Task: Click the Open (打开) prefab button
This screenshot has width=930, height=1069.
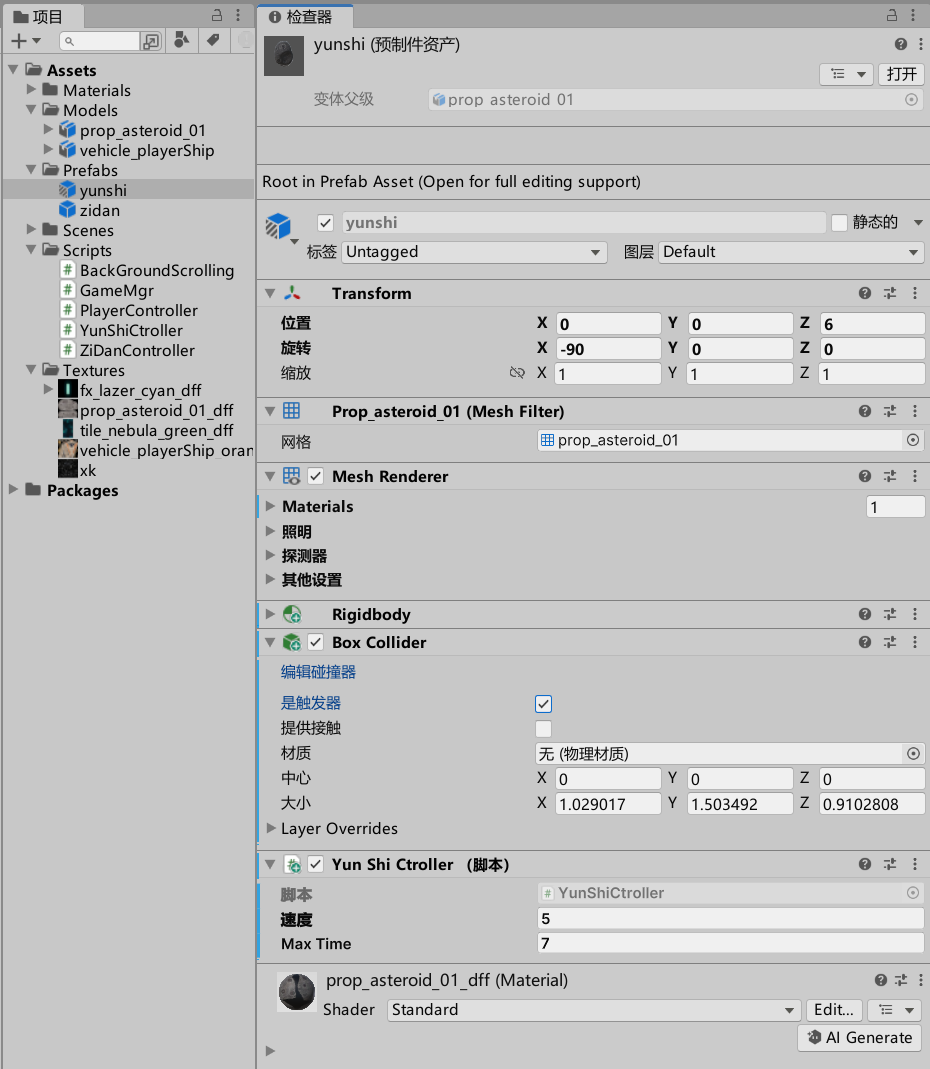Action: click(x=901, y=74)
